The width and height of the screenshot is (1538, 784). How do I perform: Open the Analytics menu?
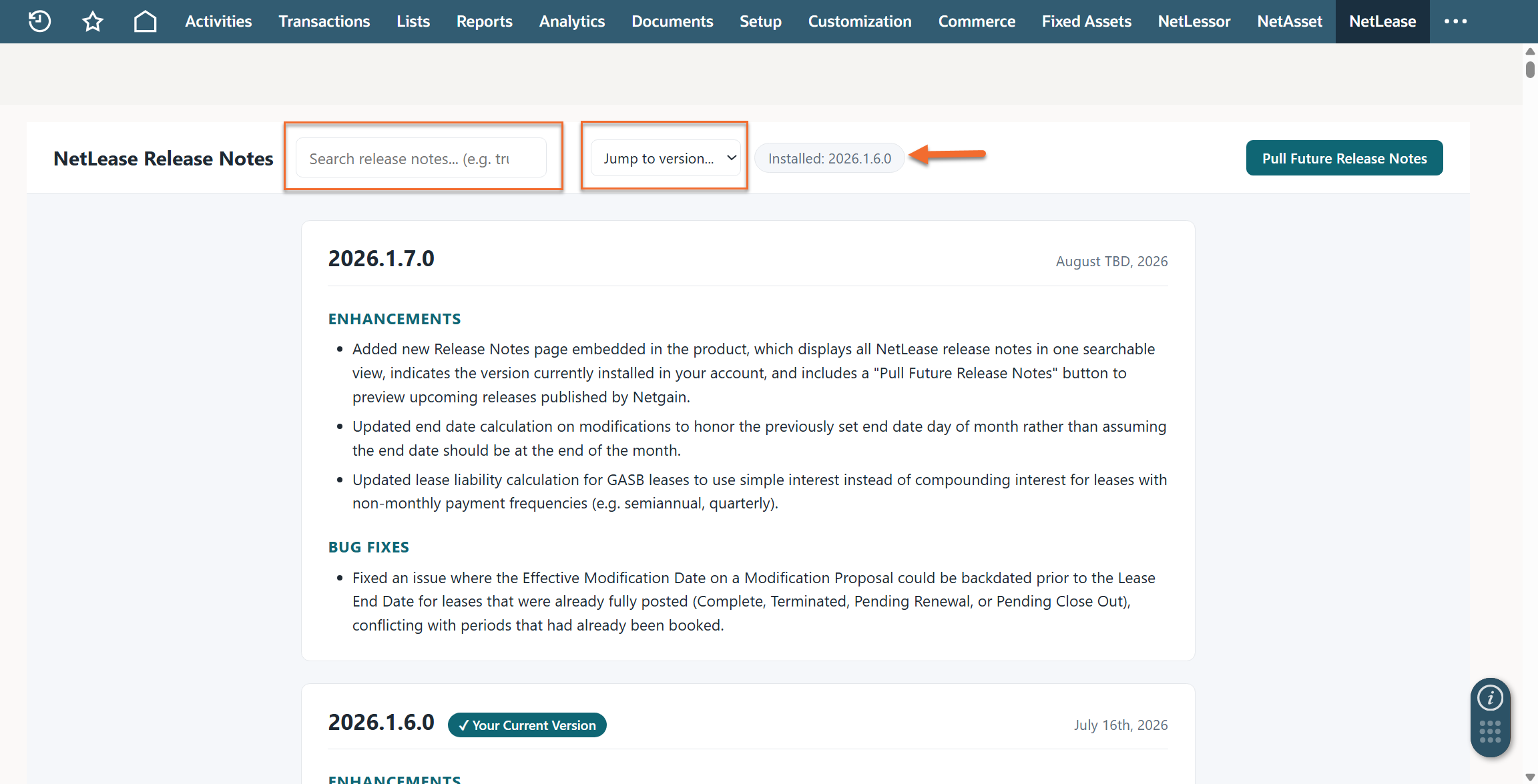(572, 21)
